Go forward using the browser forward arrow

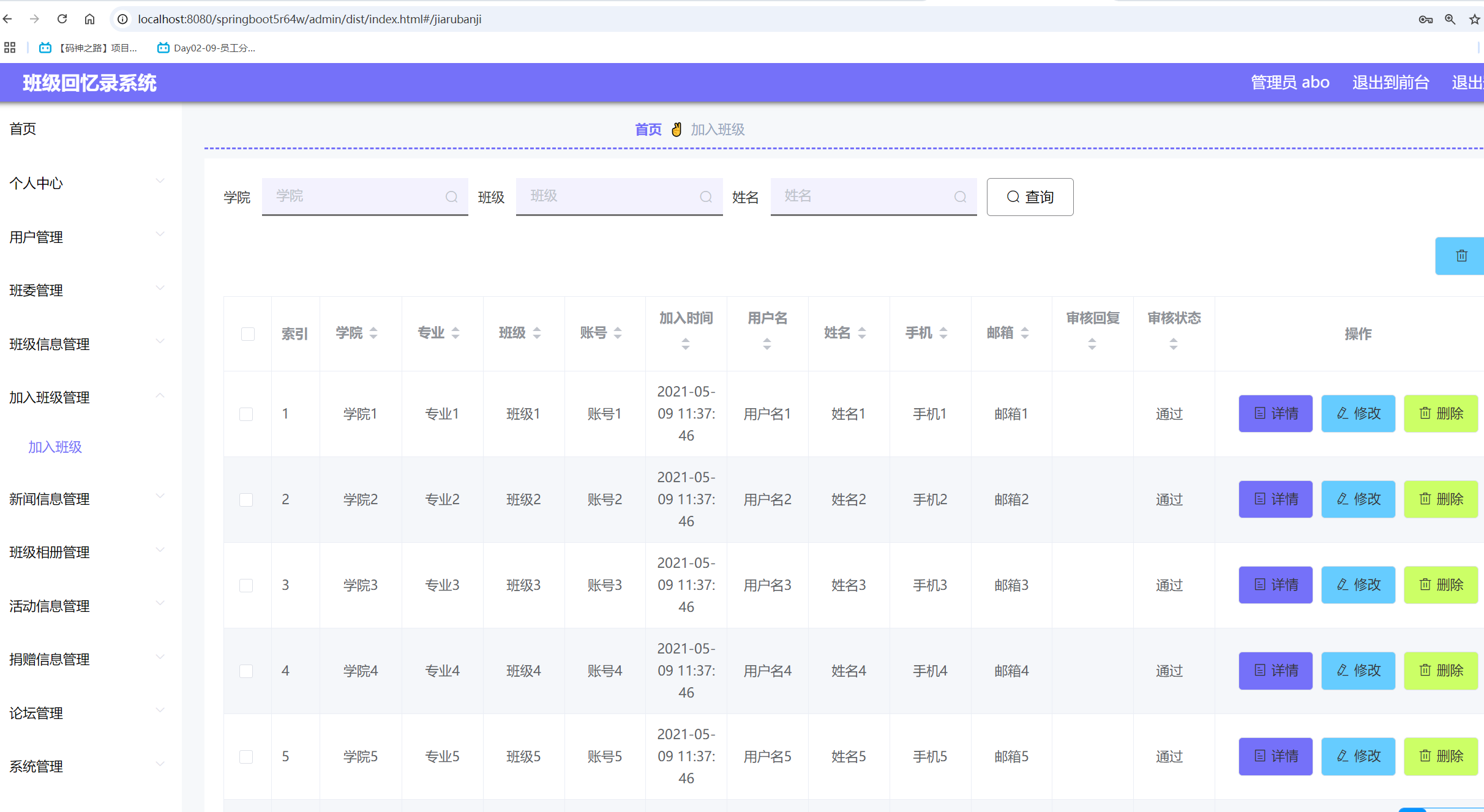pyautogui.click(x=34, y=19)
